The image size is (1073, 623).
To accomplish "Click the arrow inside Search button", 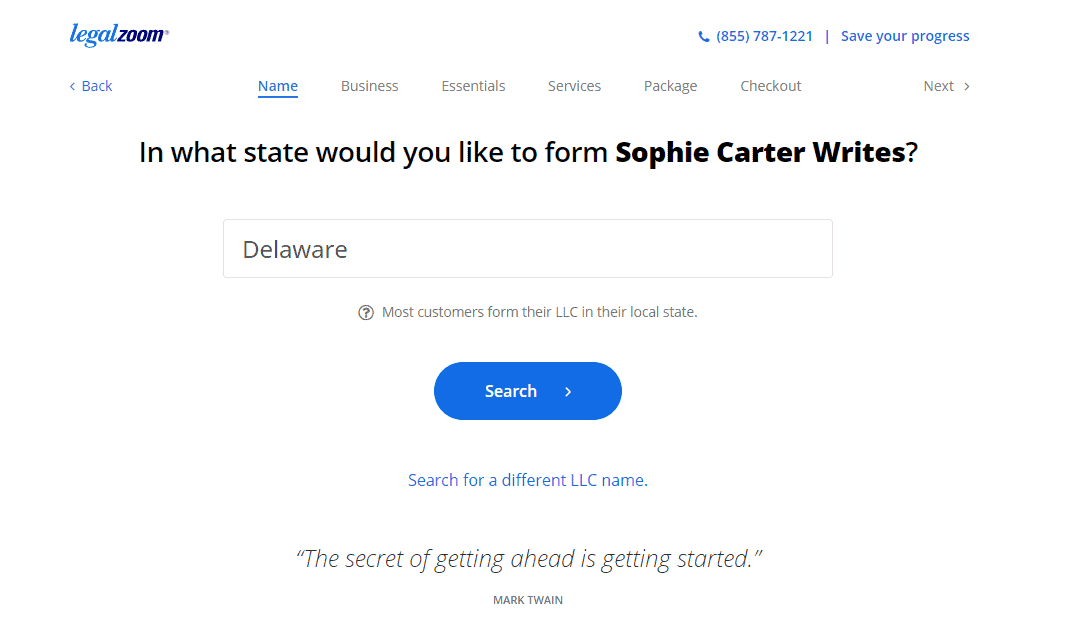I will click(x=568, y=392).
